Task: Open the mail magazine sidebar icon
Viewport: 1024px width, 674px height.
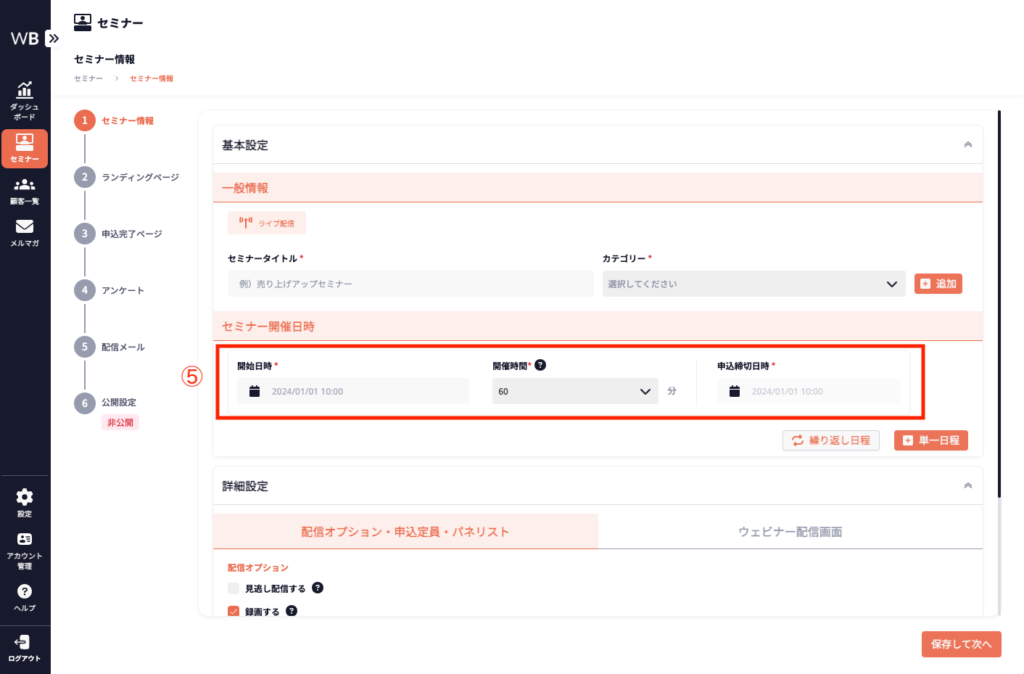Action: click(x=24, y=233)
